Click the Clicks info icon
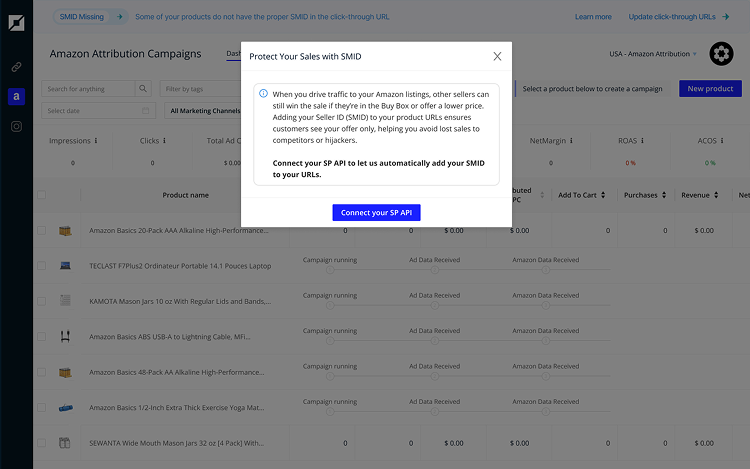This screenshot has height=469, width=750. [x=164, y=141]
